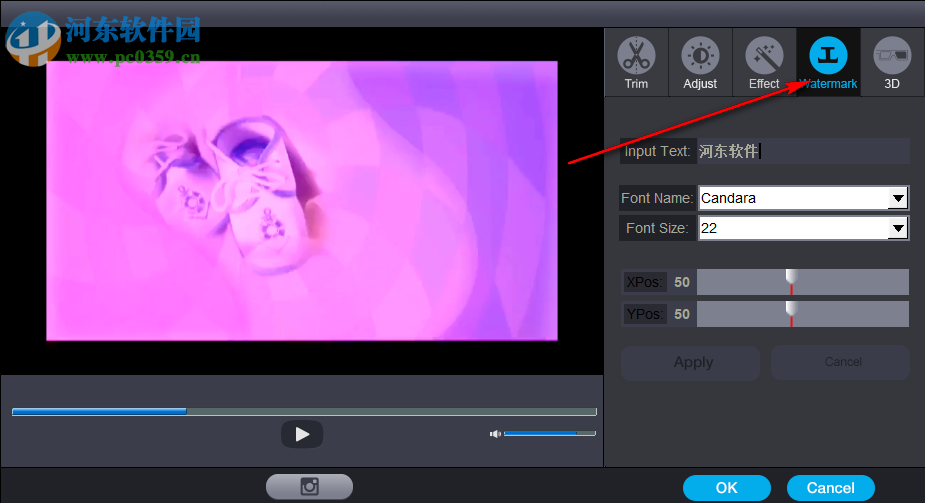Image resolution: width=925 pixels, height=503 pixels.
Task: Click the video preview frame
Action: pos(302,200)
